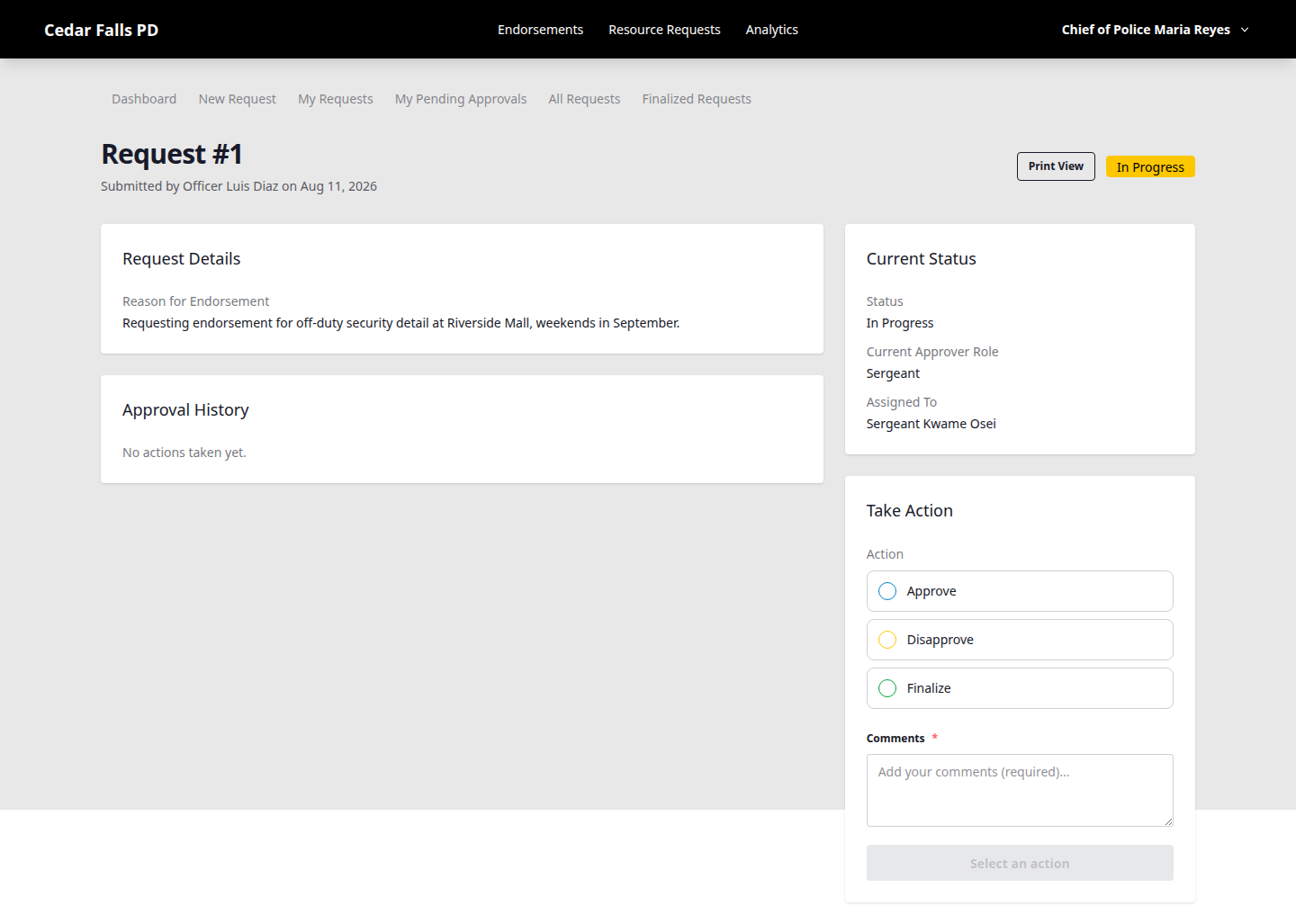Open the Chief of Police Maria Reyes dropdown chevron
Viewport: 1296px width, 924px height.
[1245, 30]
